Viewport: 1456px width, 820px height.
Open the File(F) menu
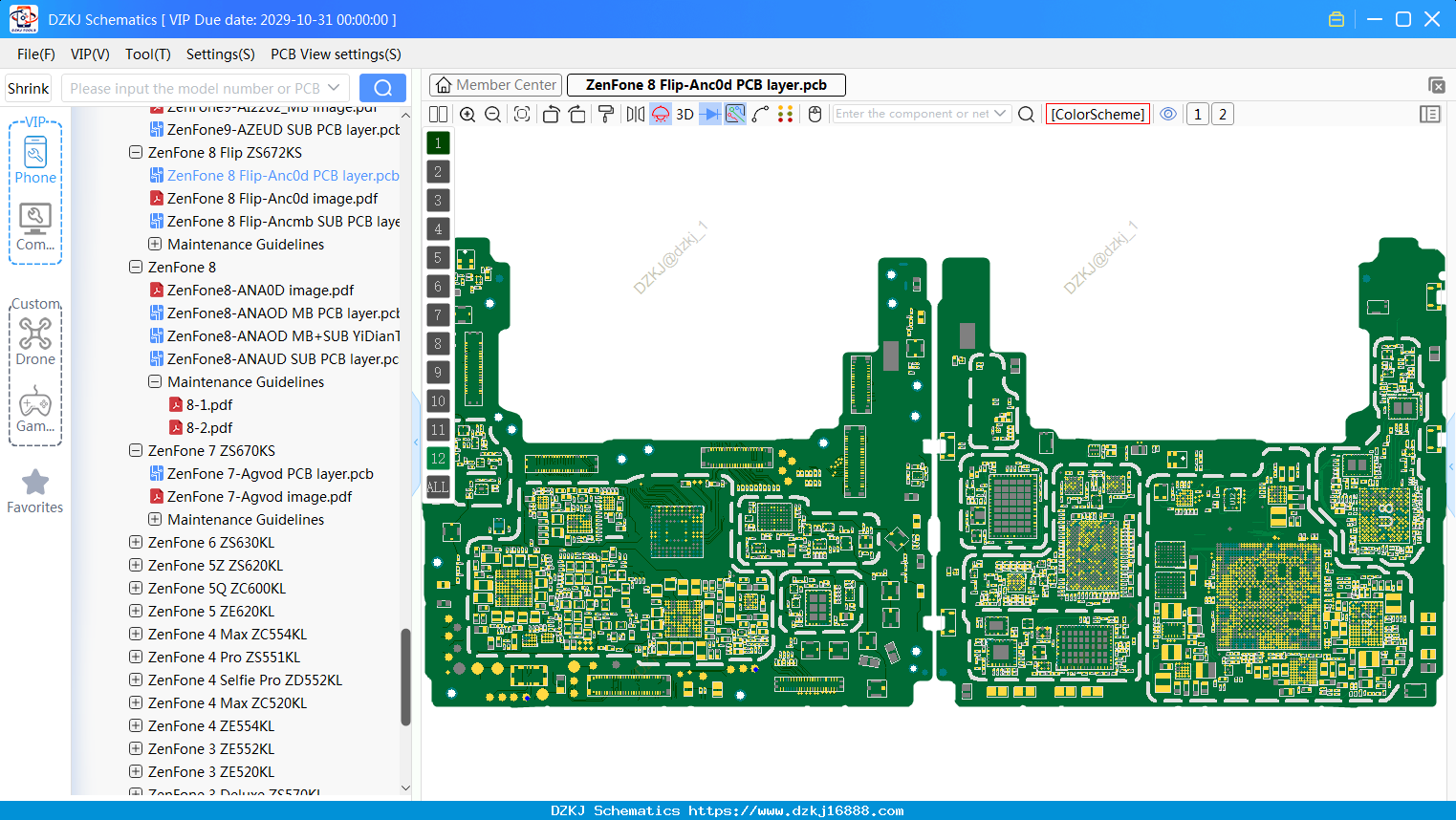tap(36, 54)
